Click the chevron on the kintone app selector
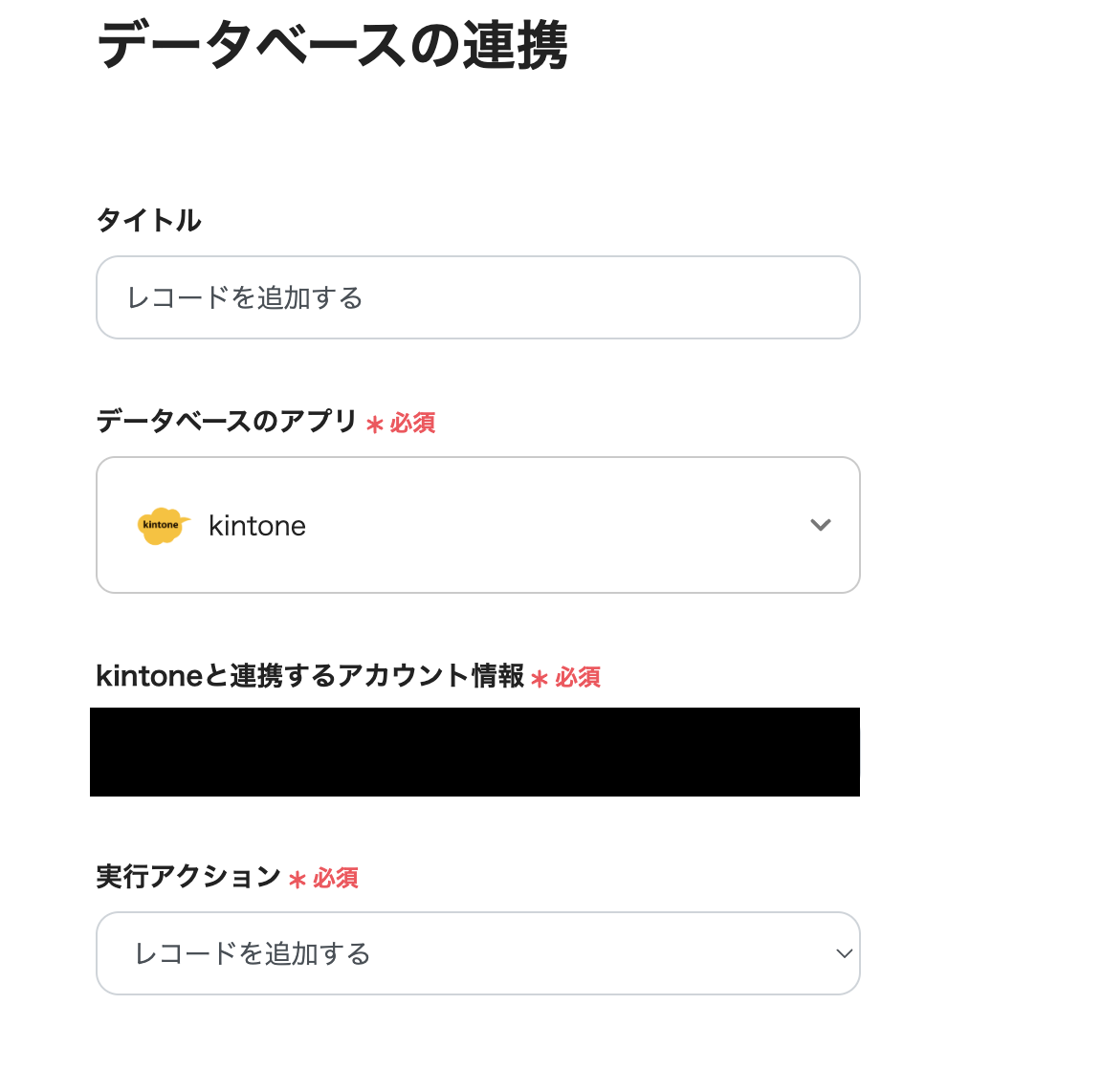Viewport: 1102px width, 1092px height. click(x=820, y=525)
